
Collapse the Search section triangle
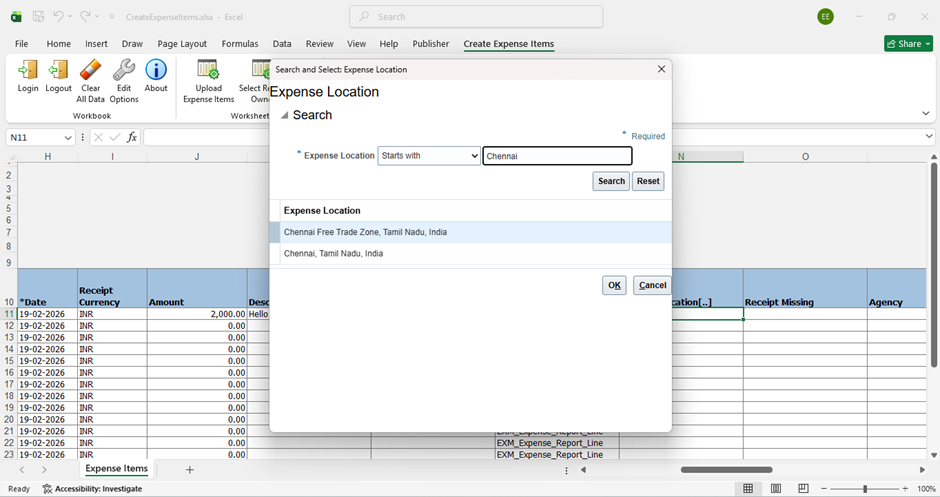point(284,115)
